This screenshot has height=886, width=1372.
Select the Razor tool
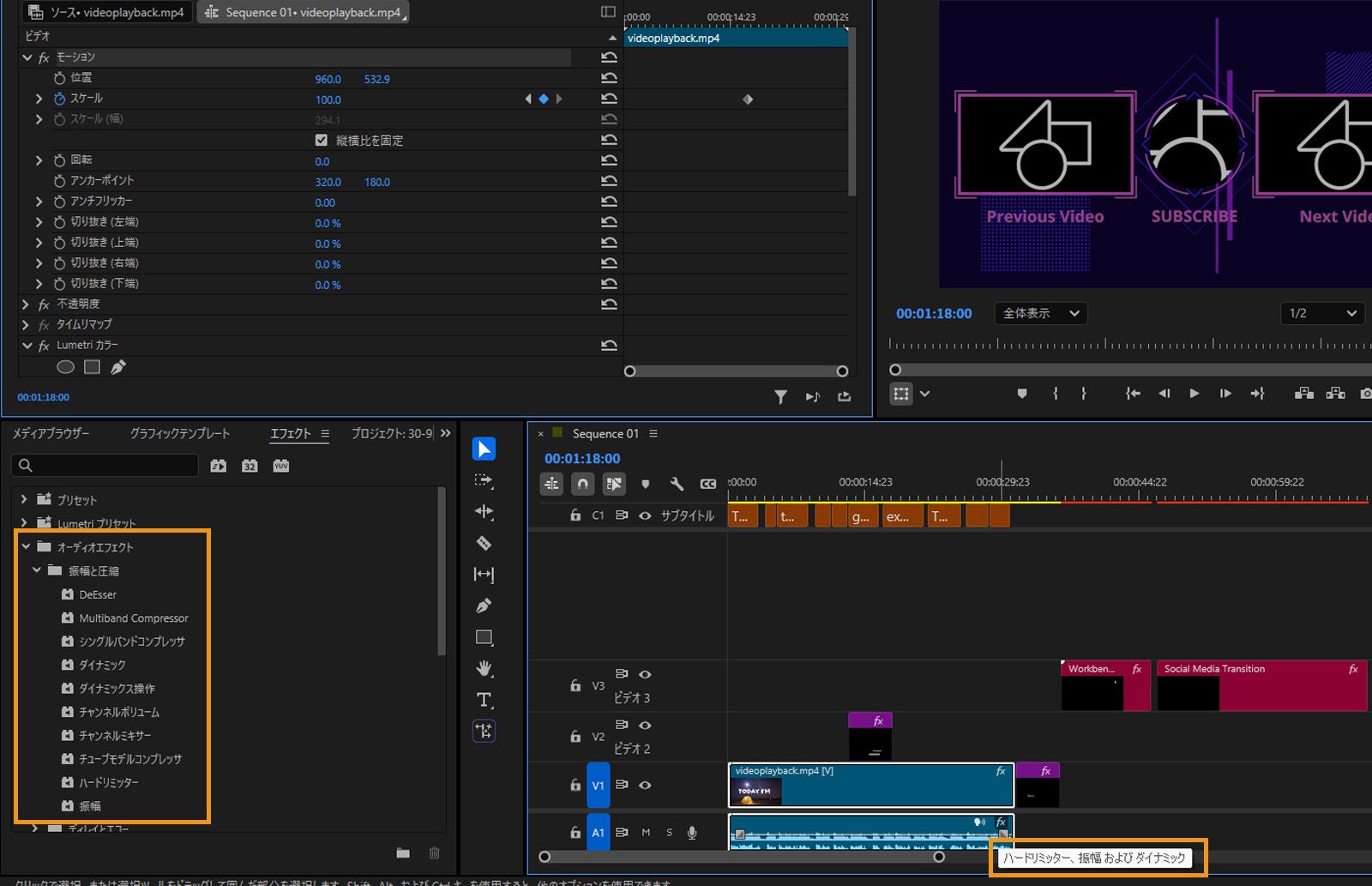[484, 543]
